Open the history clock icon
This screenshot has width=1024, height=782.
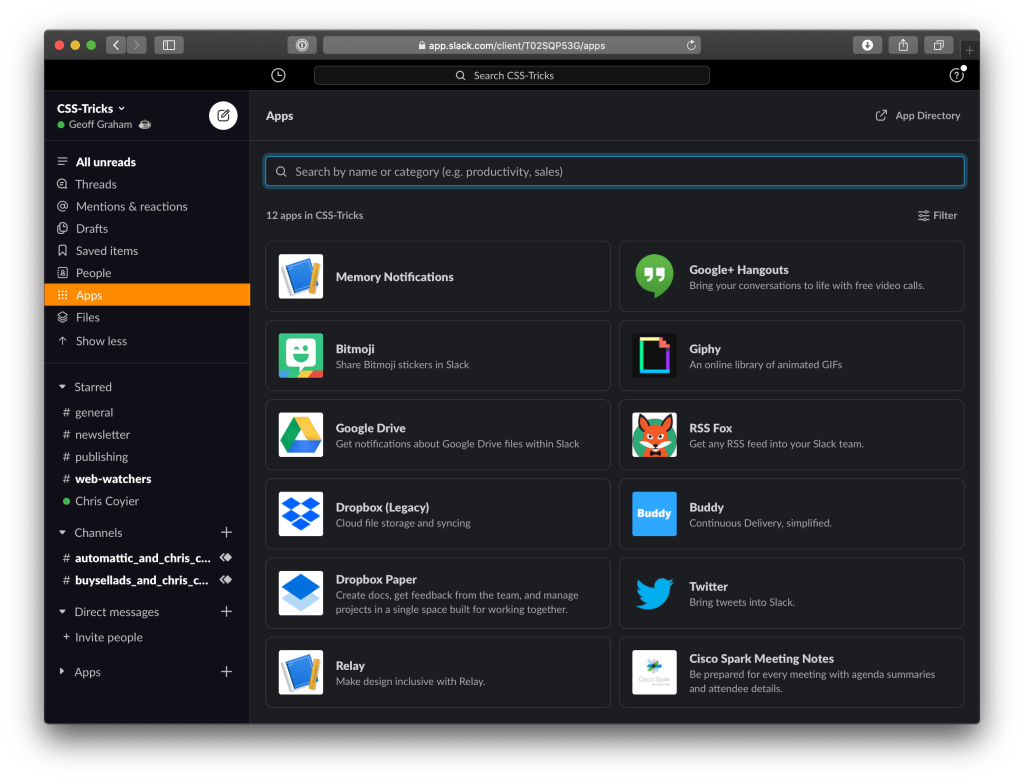(278, 75)
